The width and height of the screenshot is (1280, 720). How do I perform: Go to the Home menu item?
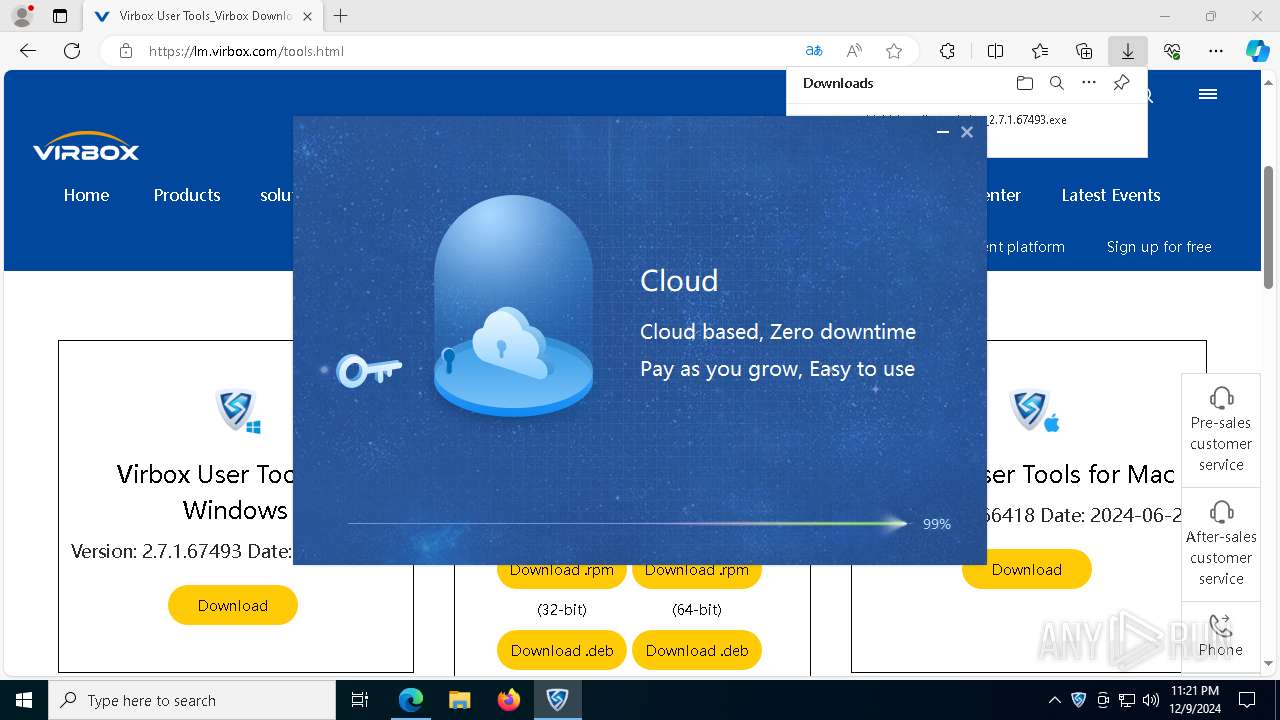[86, 195]
